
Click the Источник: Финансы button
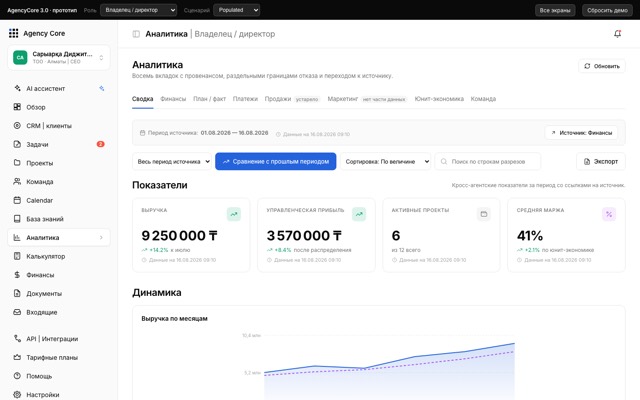click(x=582, y=133)
